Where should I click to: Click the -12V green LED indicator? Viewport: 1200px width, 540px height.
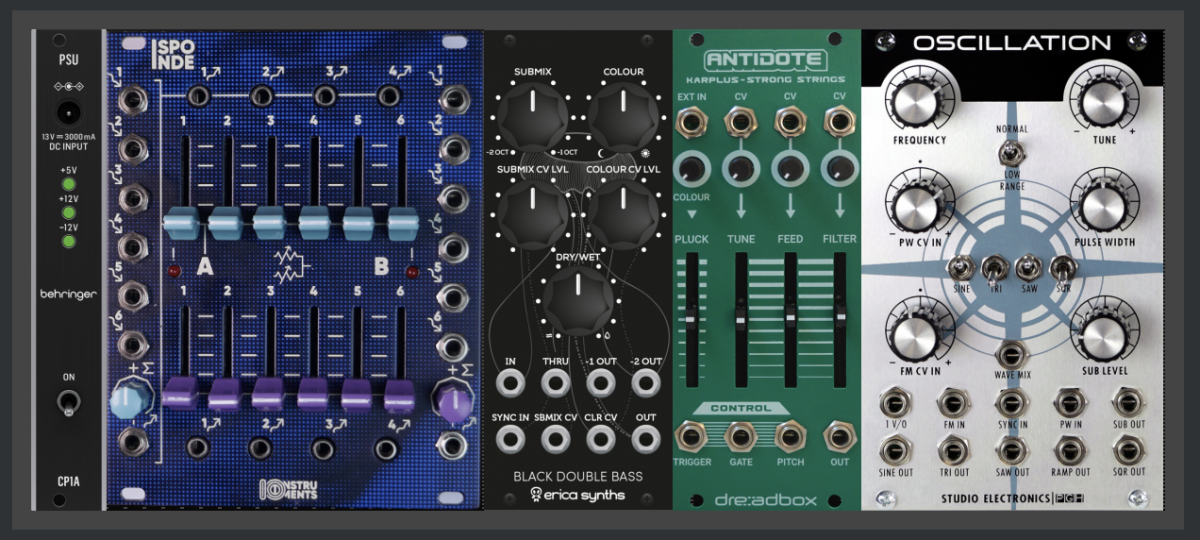point(69,240)
